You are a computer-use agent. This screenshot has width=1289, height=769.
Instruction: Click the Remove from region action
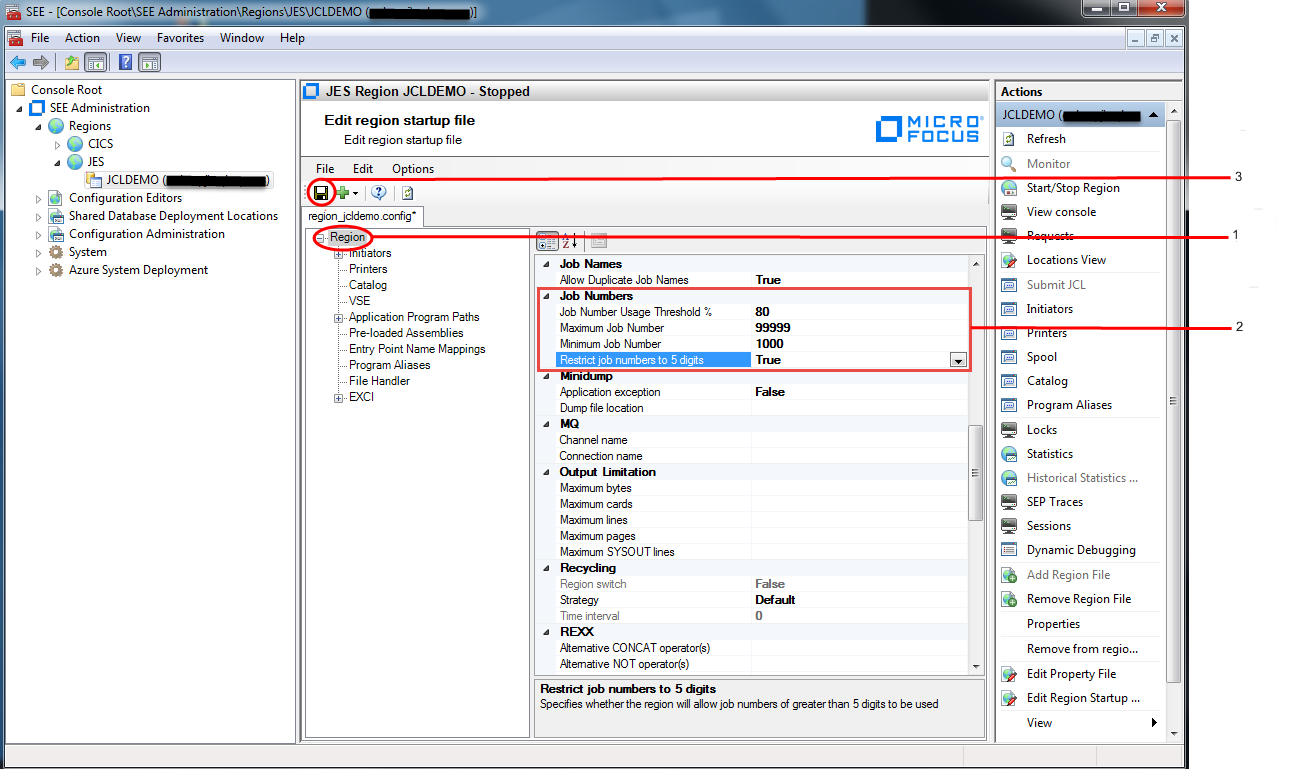[x=1082, y=649]
